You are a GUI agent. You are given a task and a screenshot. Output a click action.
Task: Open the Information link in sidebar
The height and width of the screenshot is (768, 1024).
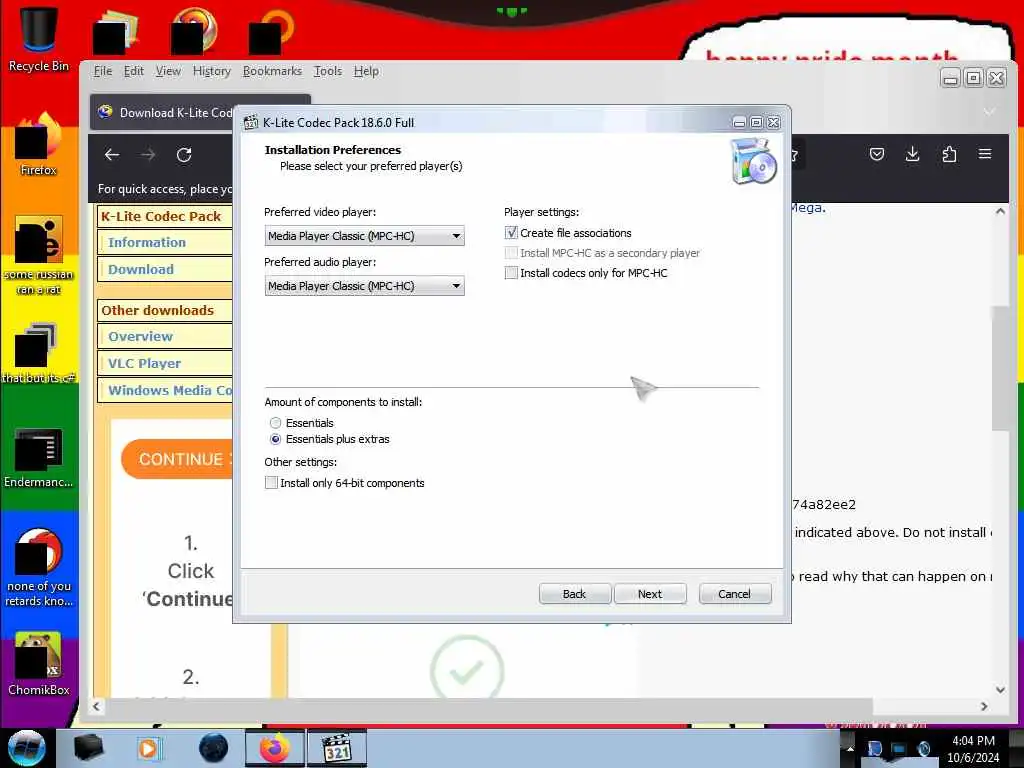click(147, 242)
